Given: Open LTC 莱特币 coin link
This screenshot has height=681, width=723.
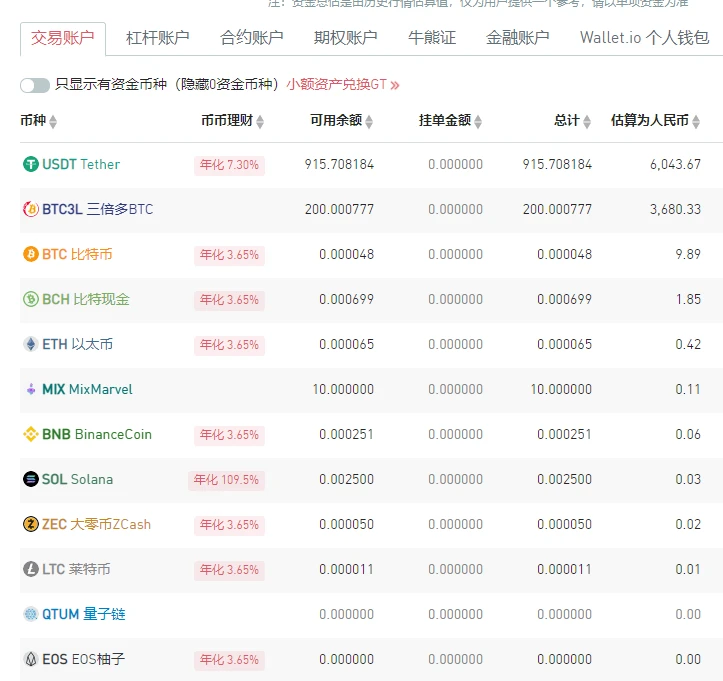Looking at the screenshot, I should point(76,569).
